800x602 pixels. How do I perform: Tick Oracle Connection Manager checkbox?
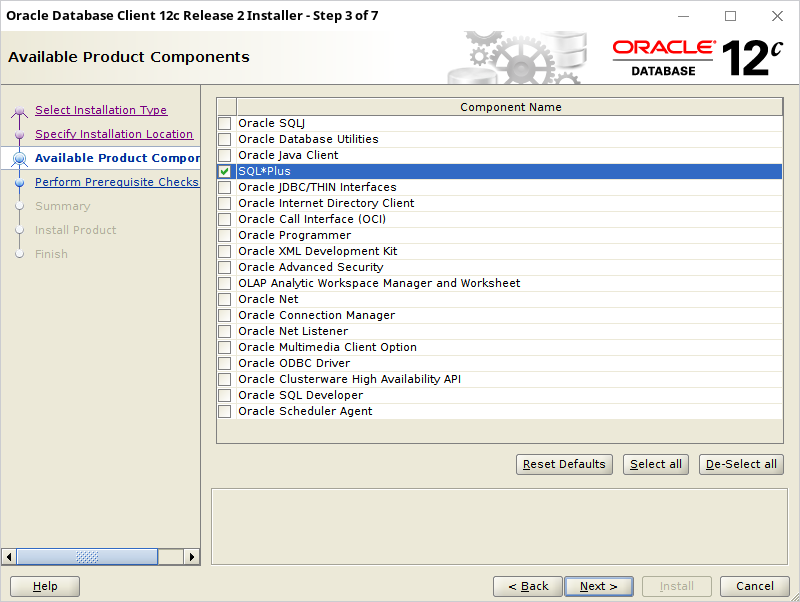pyautogui.click(x=224, y=315)
